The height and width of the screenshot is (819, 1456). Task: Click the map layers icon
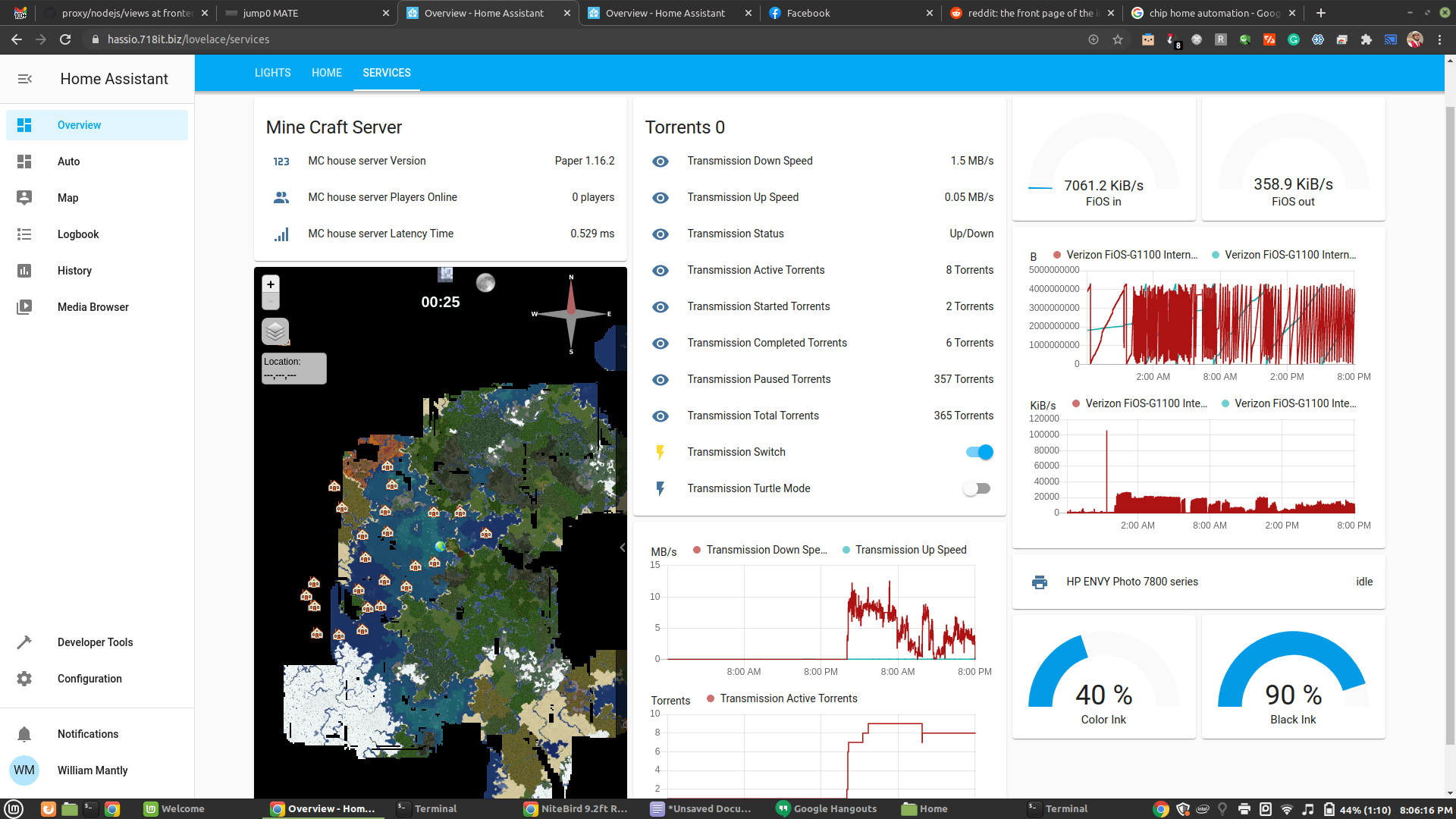pyautogui.click(x=275, y=331)
